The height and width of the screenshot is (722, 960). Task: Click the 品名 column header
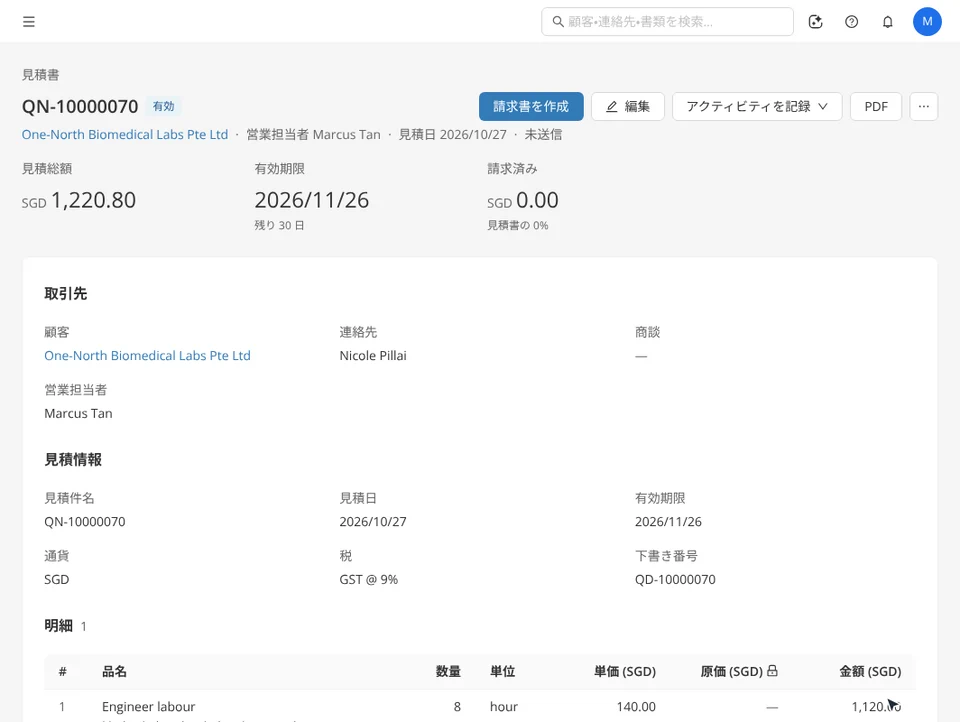click(114, 672)
